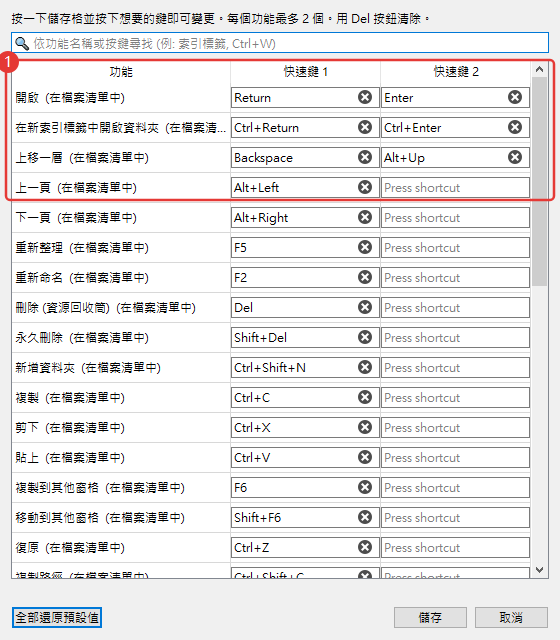Click the 快速鍵 2 column header
This screenshot has height=640, width=560.
coord(456,72)
